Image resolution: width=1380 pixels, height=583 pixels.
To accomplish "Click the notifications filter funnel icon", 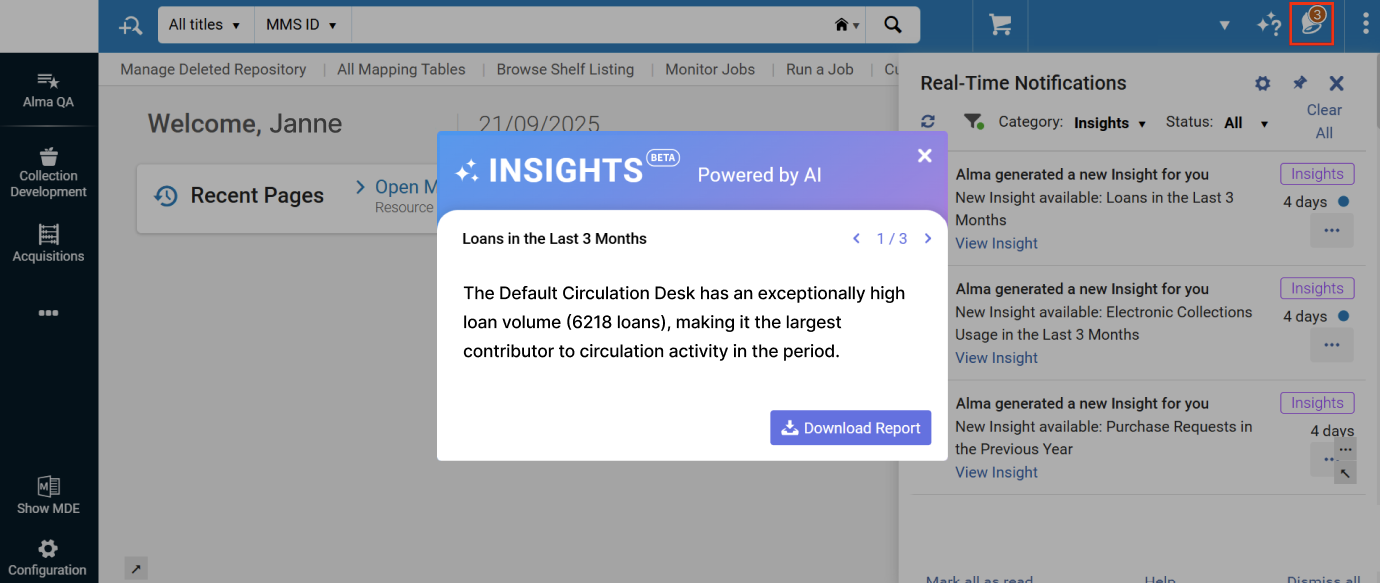I will click(x=973, y=121).
